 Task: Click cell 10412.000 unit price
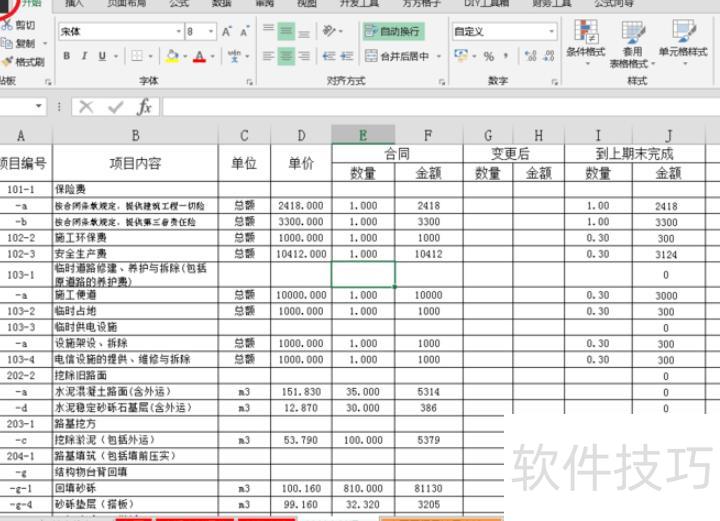[x=301, y=254]
